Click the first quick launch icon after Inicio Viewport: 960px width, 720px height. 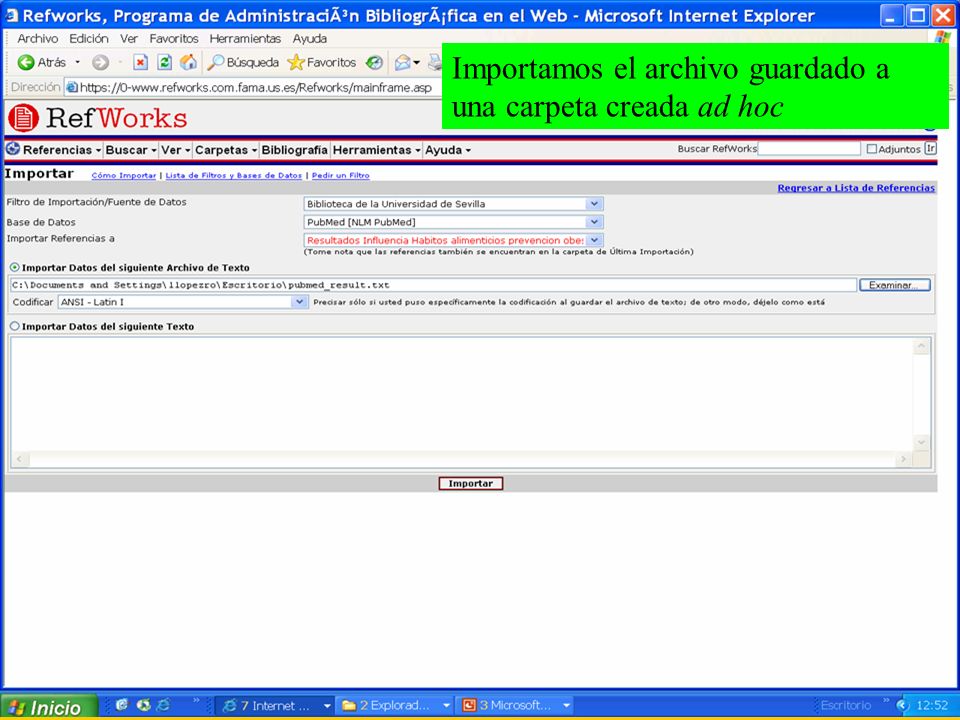[121, 705]
